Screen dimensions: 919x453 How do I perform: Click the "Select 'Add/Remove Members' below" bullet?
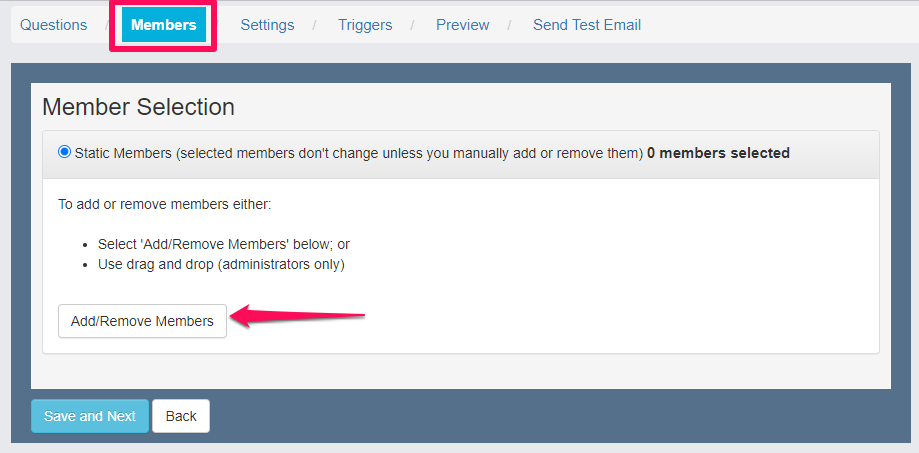[224, 244]
